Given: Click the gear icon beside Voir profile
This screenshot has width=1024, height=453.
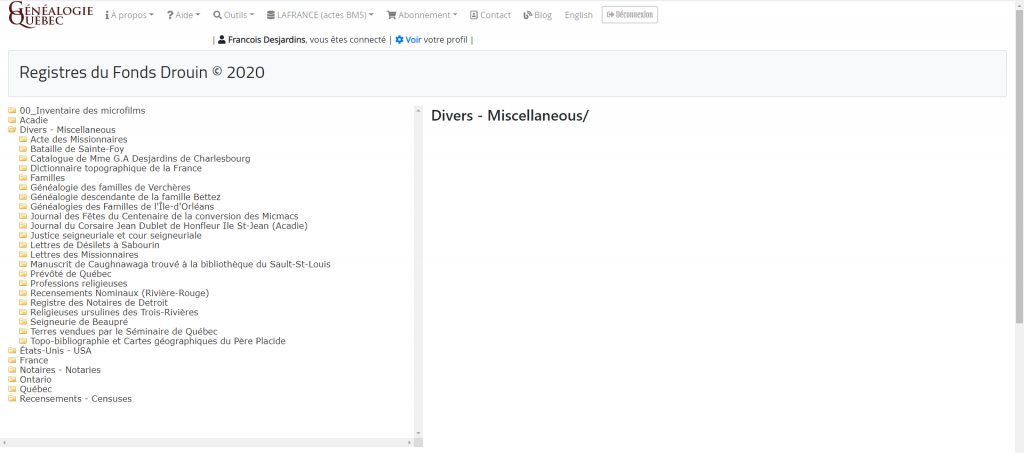Looking at the screenshot, I should (x=399, y=40).
